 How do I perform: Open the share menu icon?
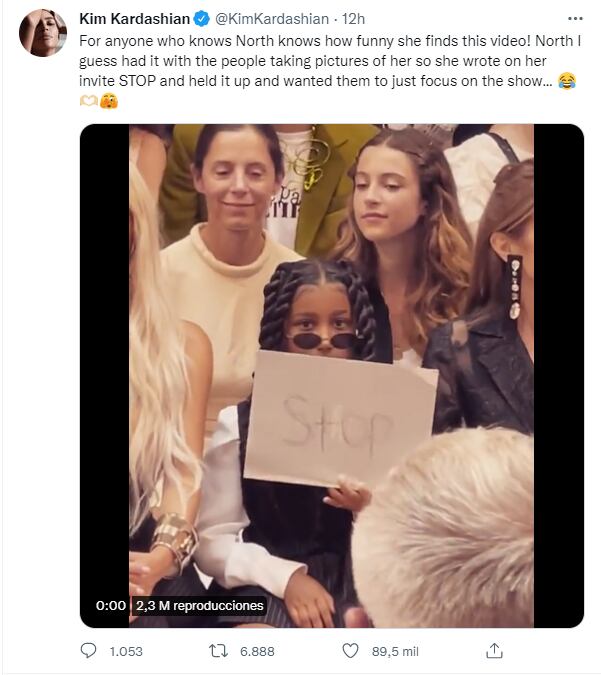[493, 651]
